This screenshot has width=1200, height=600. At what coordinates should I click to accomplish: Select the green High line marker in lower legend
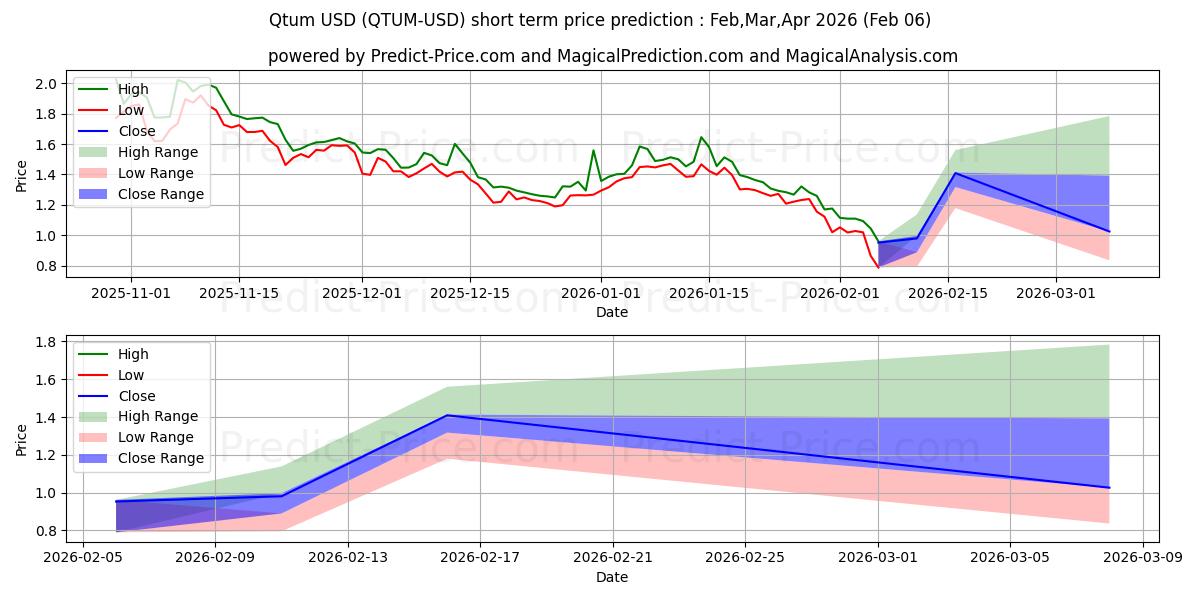(x=92, y=354)
